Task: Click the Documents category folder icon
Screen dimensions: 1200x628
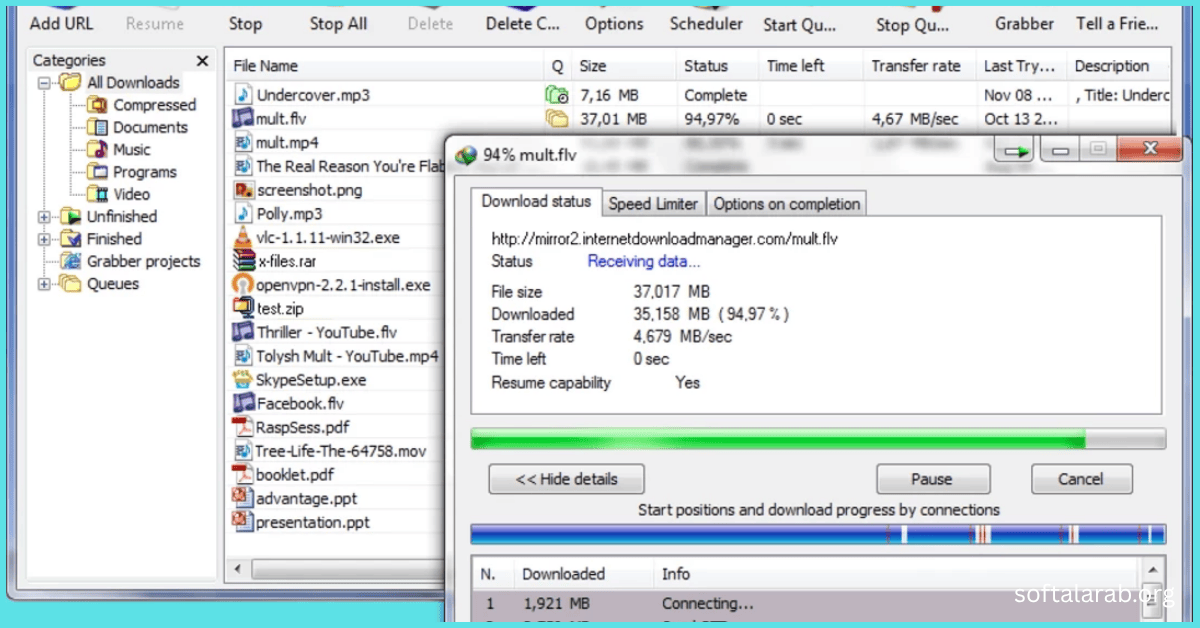Action: pos(98,127)
